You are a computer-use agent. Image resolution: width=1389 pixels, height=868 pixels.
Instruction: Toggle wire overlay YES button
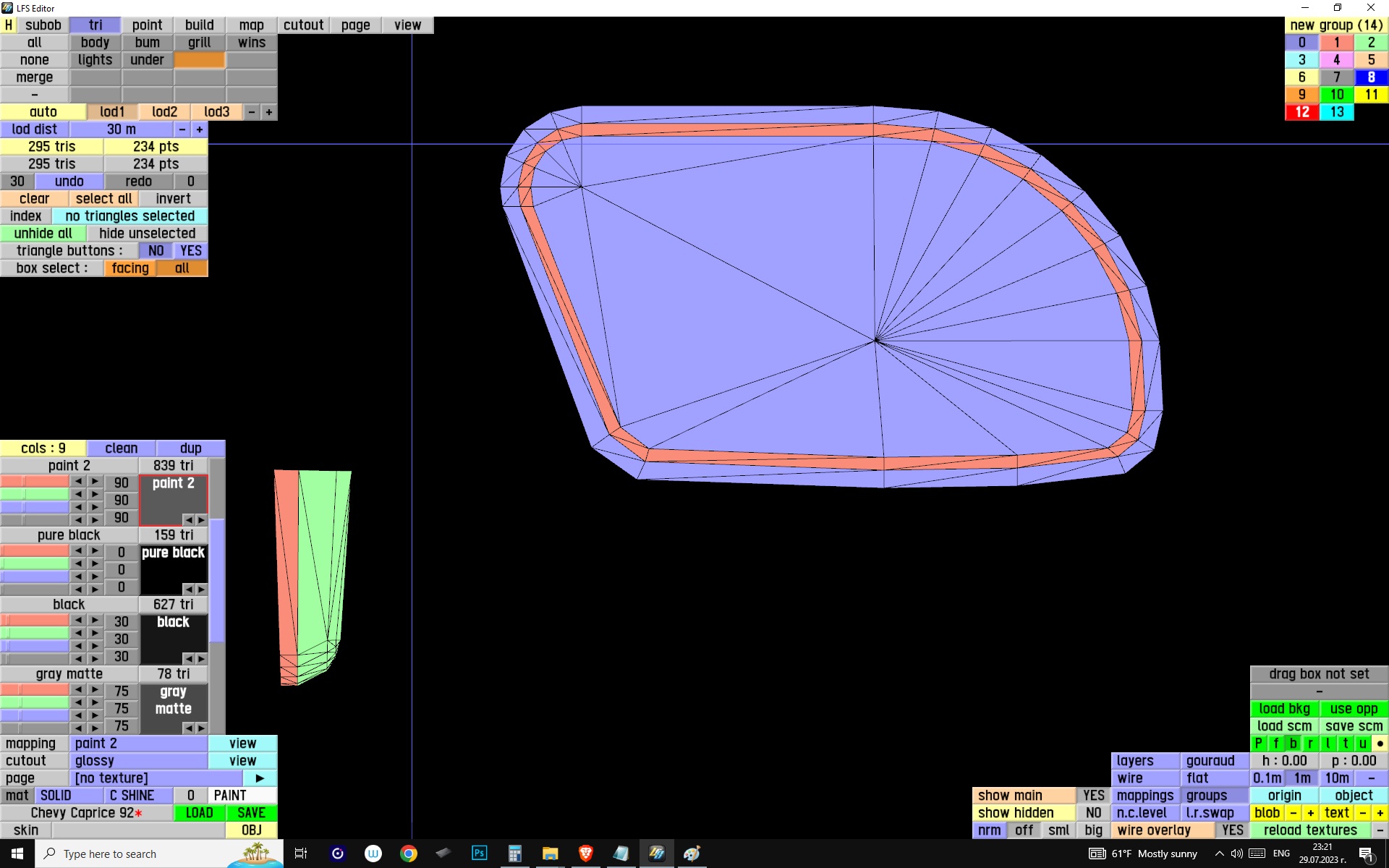click(1232, 830)
